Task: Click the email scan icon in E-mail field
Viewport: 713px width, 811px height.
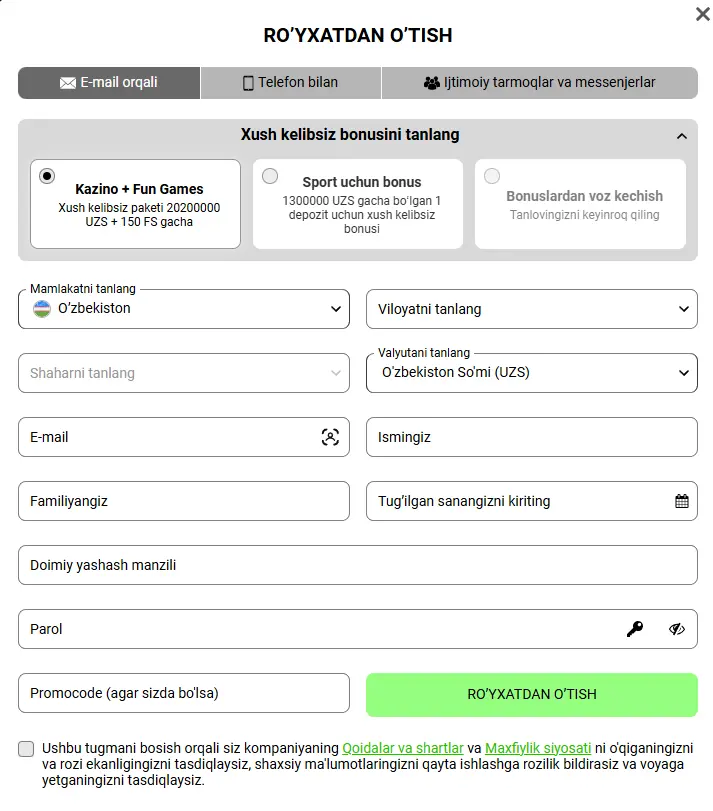Action: (328, 437)
